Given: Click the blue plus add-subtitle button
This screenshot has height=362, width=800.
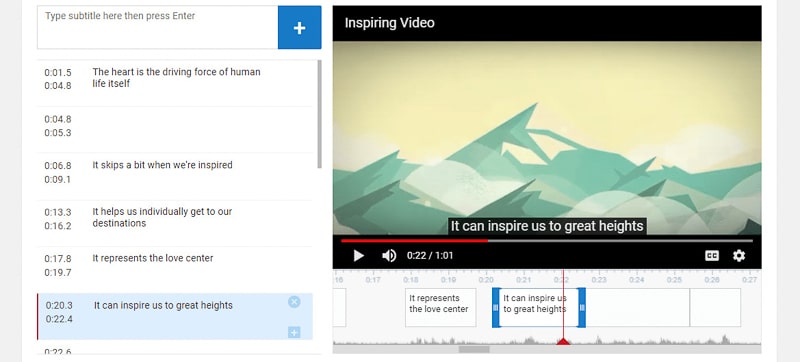Looking at the screenshot, I should 299,28.
